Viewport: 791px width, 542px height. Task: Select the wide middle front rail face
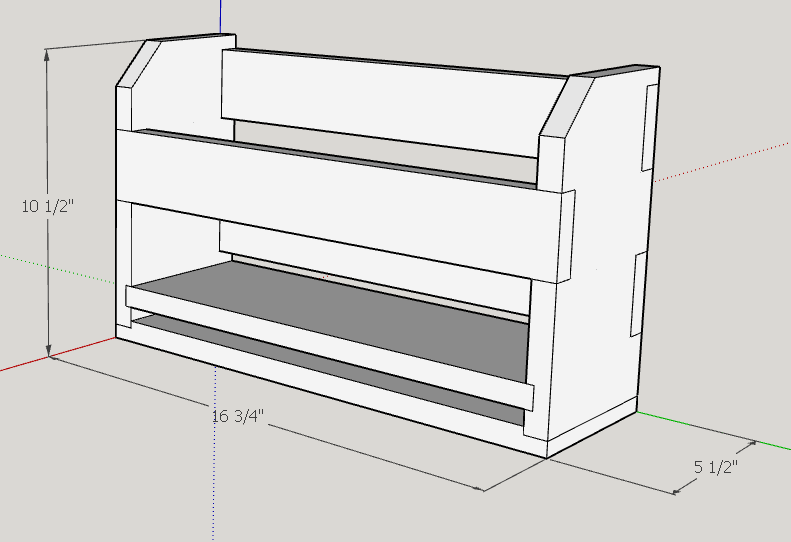pyautogui.click(x=339, y=206)
